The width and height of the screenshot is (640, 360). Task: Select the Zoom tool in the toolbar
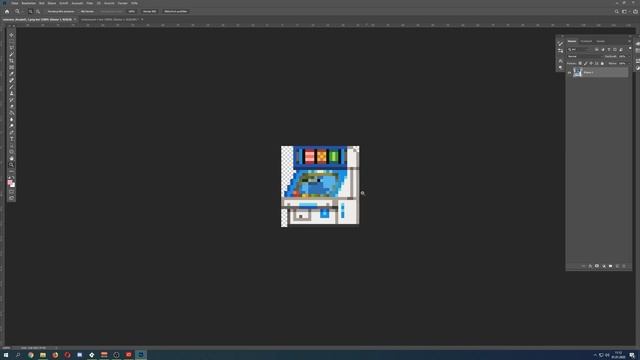point(11,165)
